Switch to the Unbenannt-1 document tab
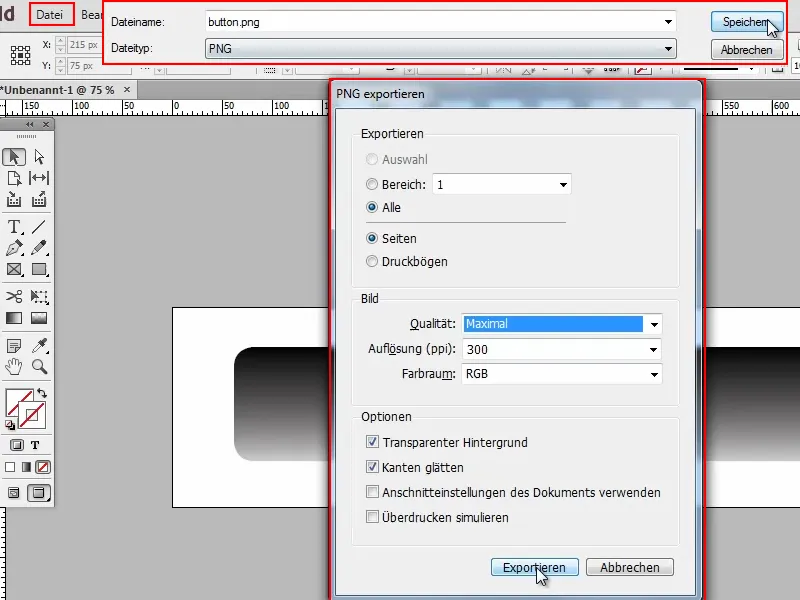The height and width of the screenshot is (600, 800). point(59,90)
